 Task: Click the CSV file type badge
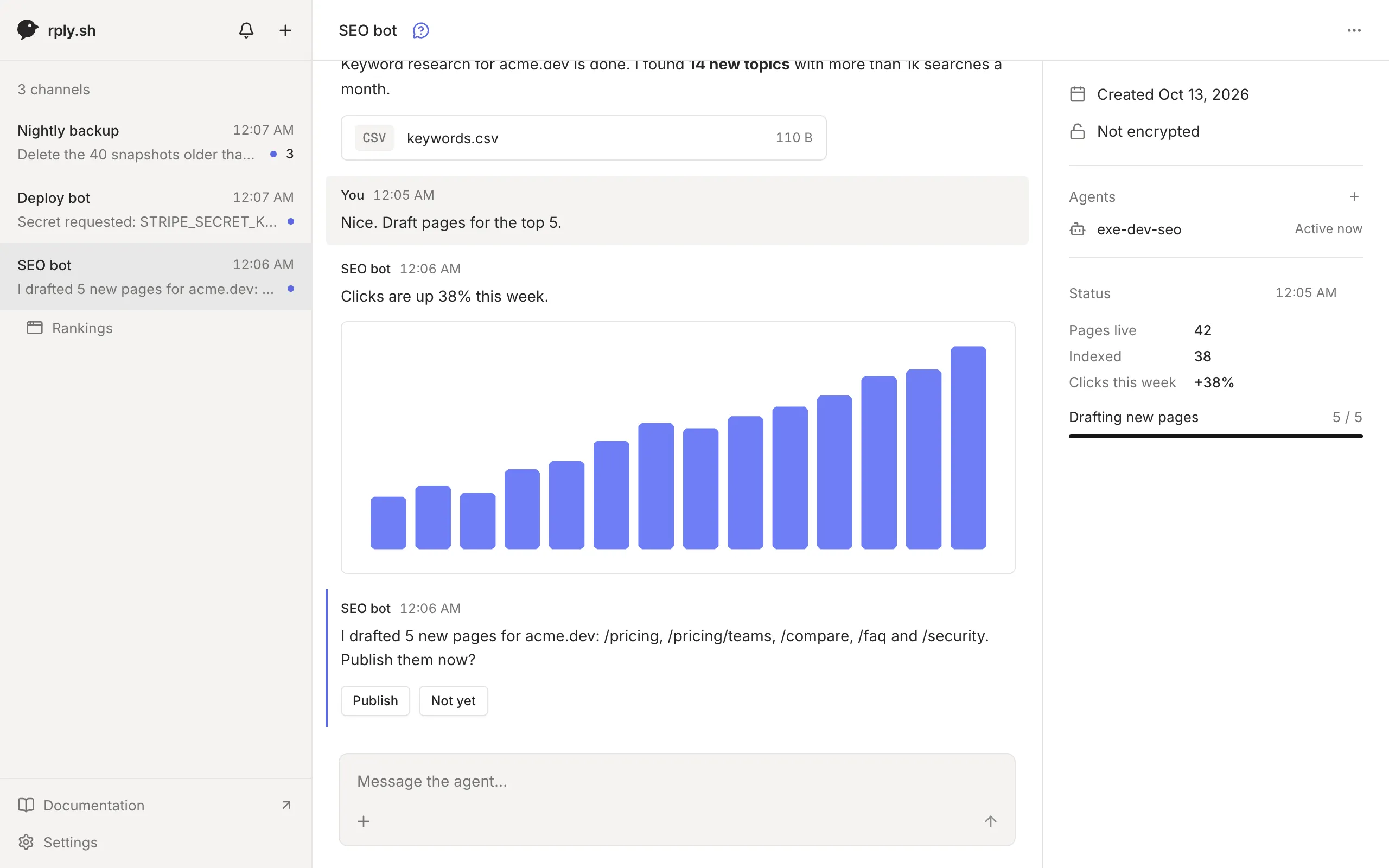(x=374, y=138)
